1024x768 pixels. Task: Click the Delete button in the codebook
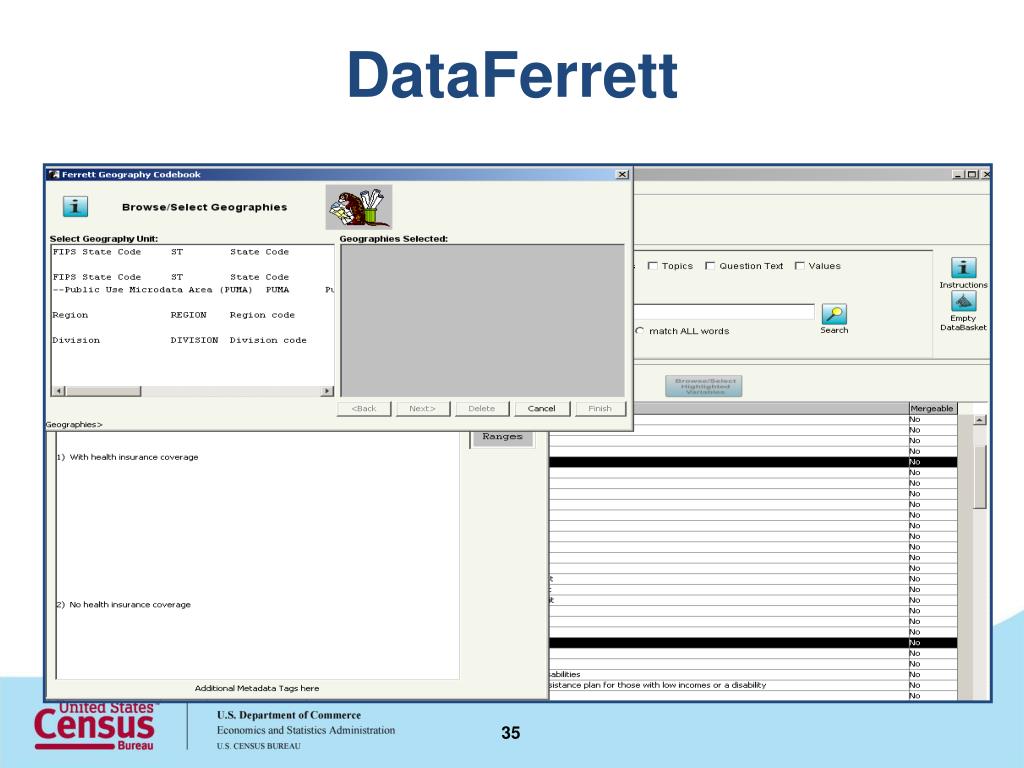click(x=481, y=409)
